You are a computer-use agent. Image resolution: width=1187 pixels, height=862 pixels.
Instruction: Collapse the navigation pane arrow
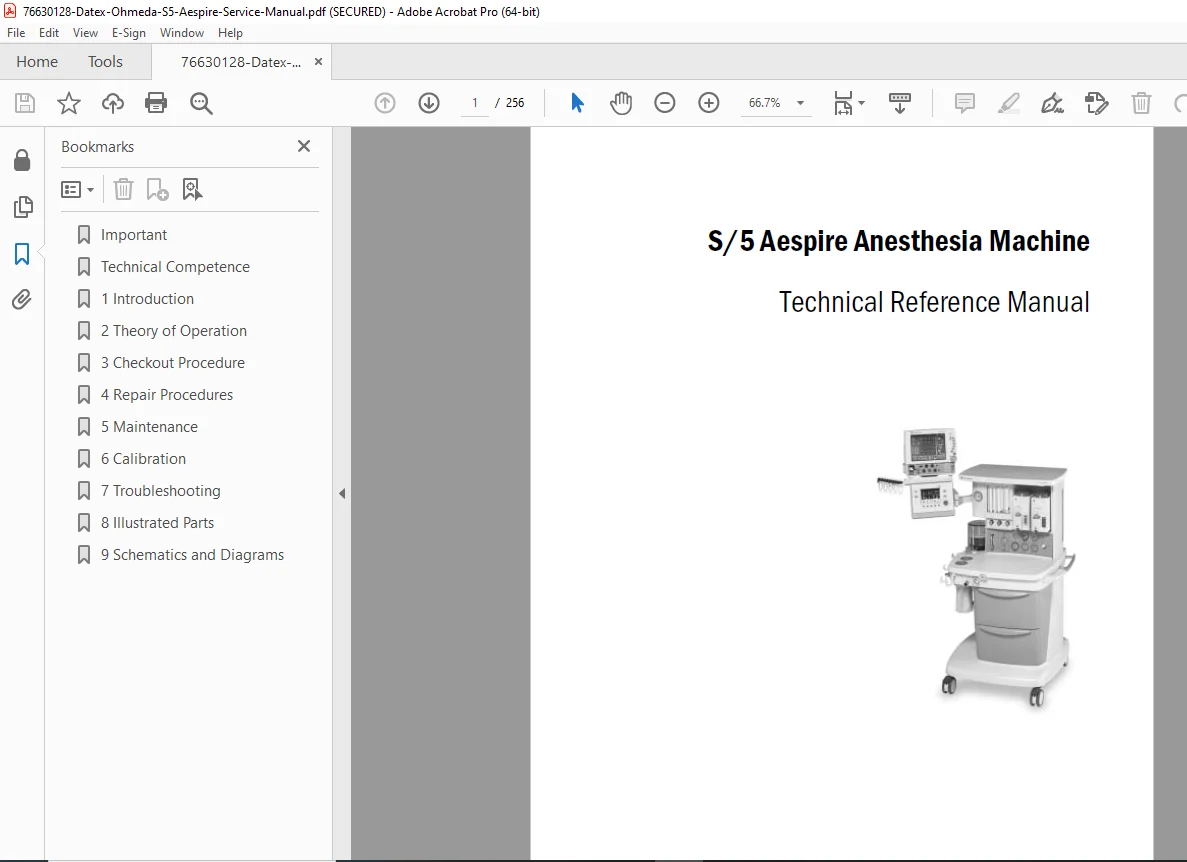point(341,493)
